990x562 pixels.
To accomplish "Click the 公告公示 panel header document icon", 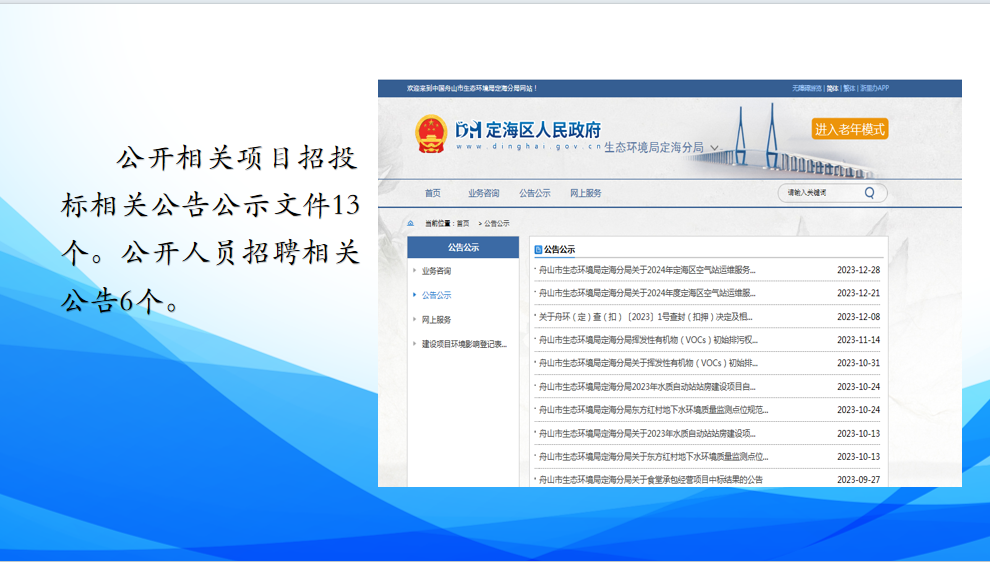I will pos(539,250).
